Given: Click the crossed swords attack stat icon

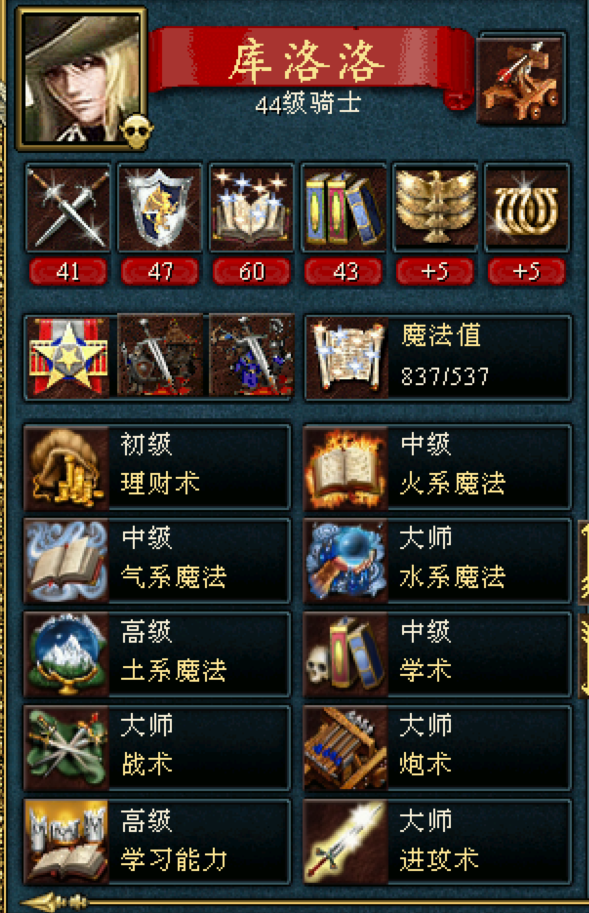Looking at the screenshot, I should [68, 208].
